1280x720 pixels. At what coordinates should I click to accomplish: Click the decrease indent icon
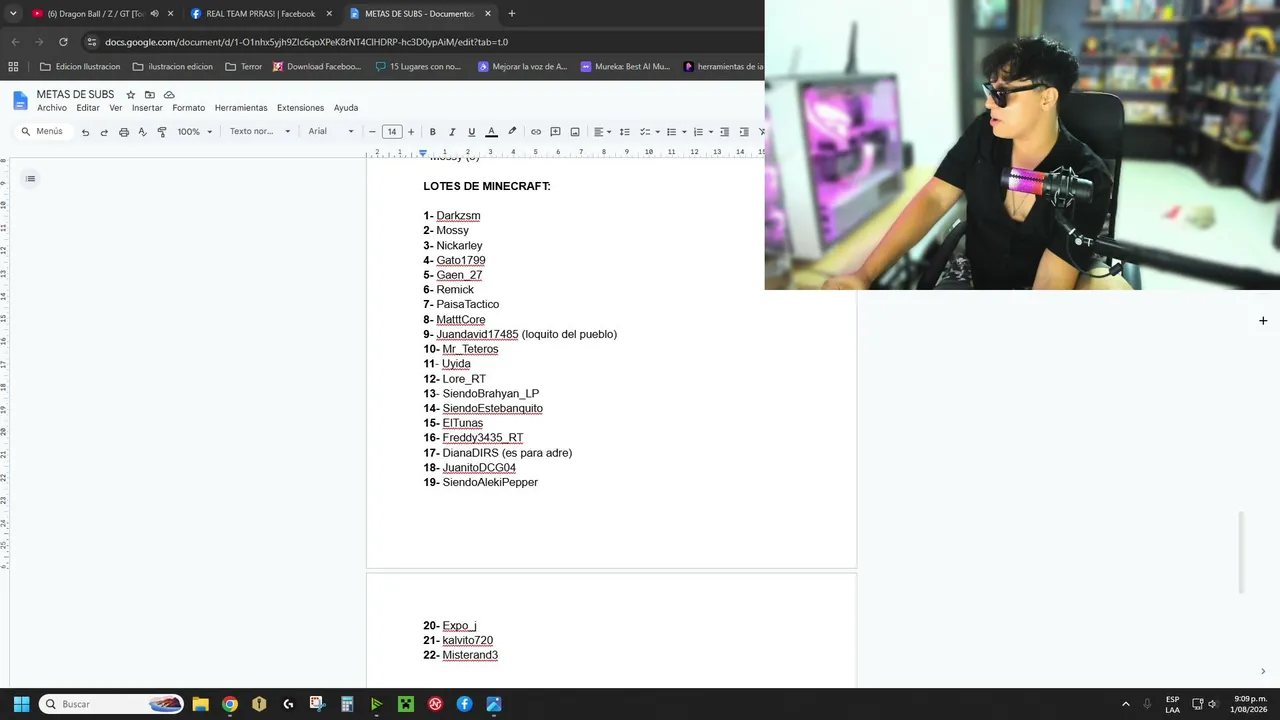(x=725, y=132)
